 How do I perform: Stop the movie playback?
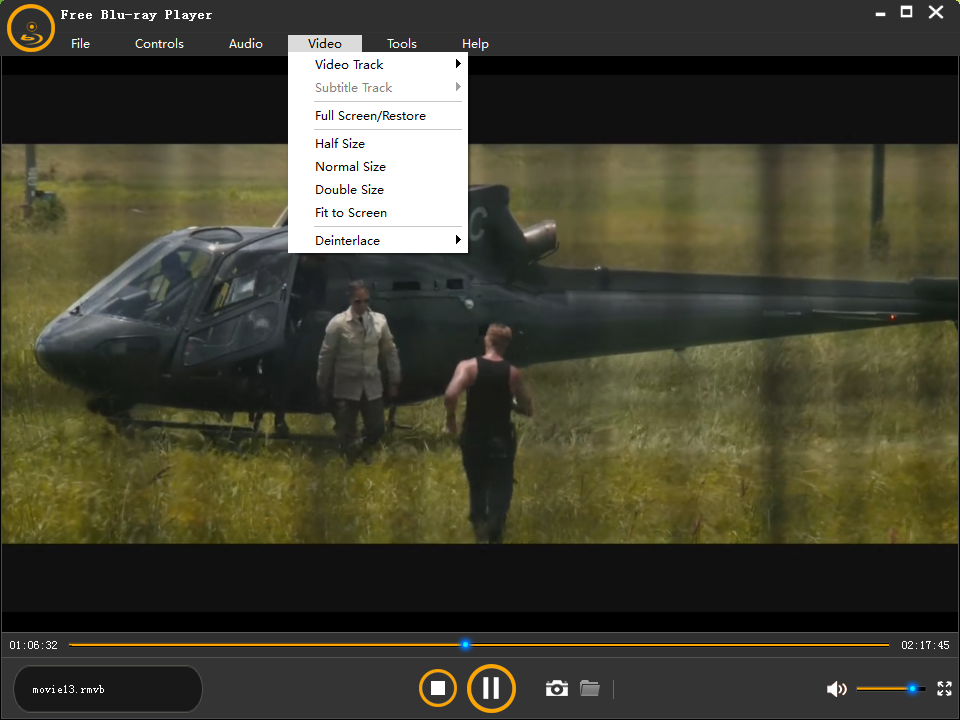[x=438, y=688]
